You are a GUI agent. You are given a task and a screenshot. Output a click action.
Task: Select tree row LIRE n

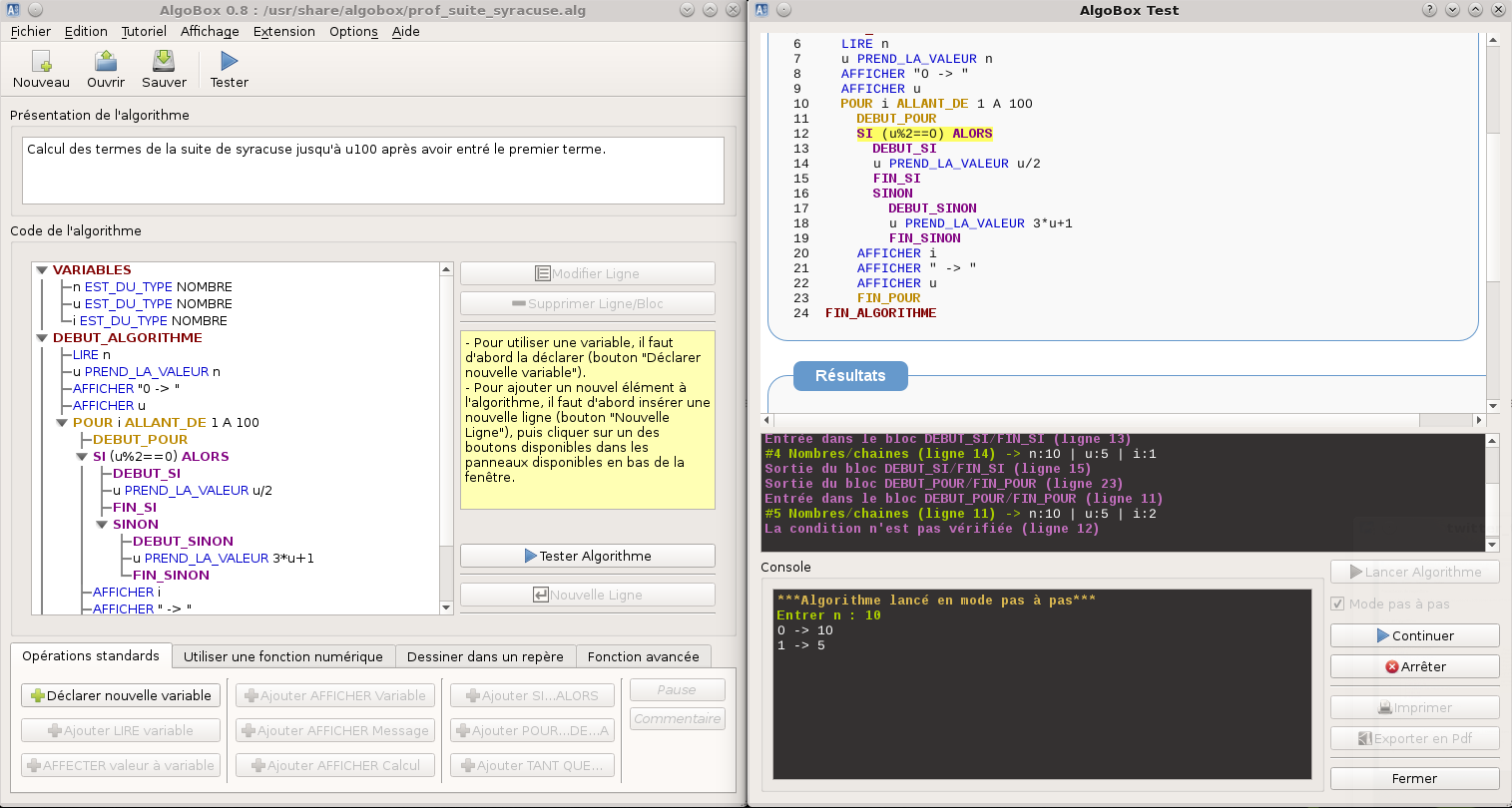(x=91, y=354)
